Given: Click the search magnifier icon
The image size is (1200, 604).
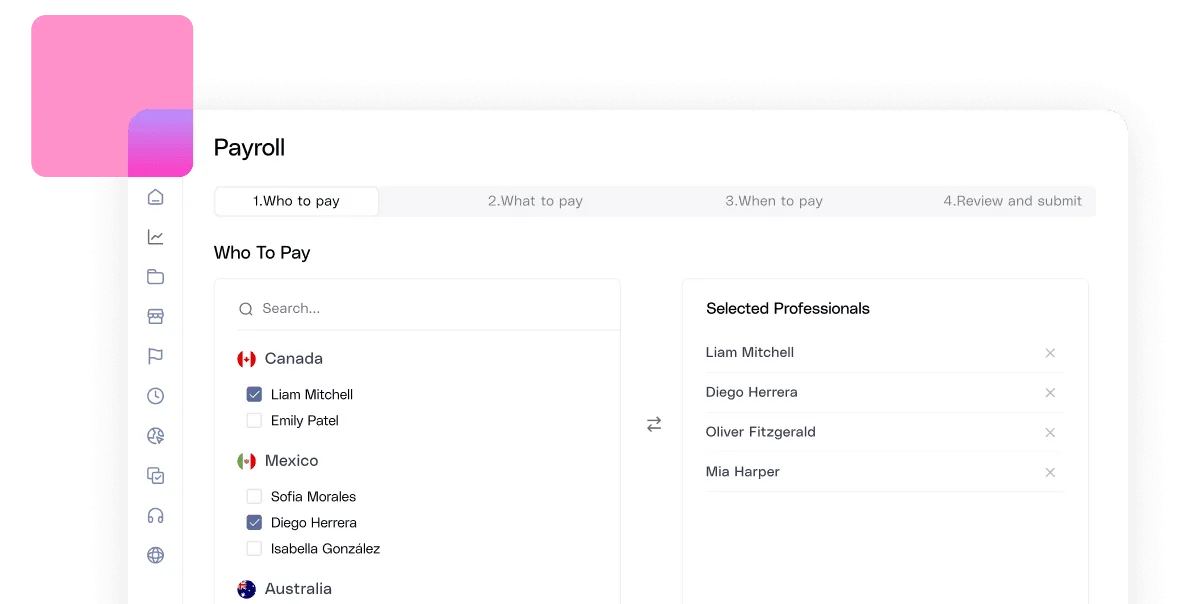Looking at the screenshot, I should [x=246, y=309].
